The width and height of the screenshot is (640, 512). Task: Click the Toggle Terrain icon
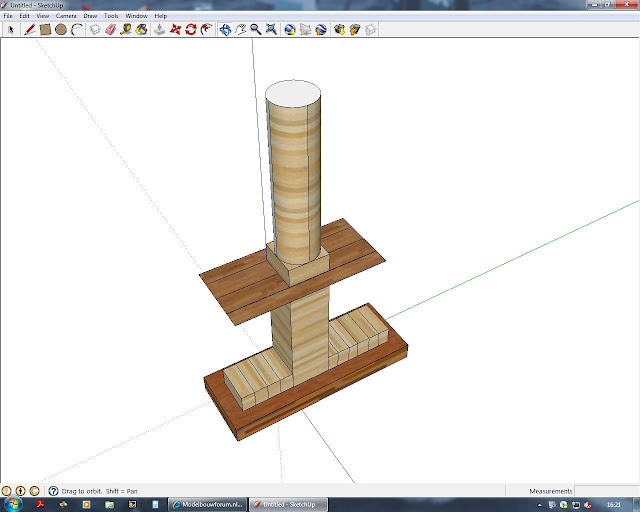tap(305, 29)
